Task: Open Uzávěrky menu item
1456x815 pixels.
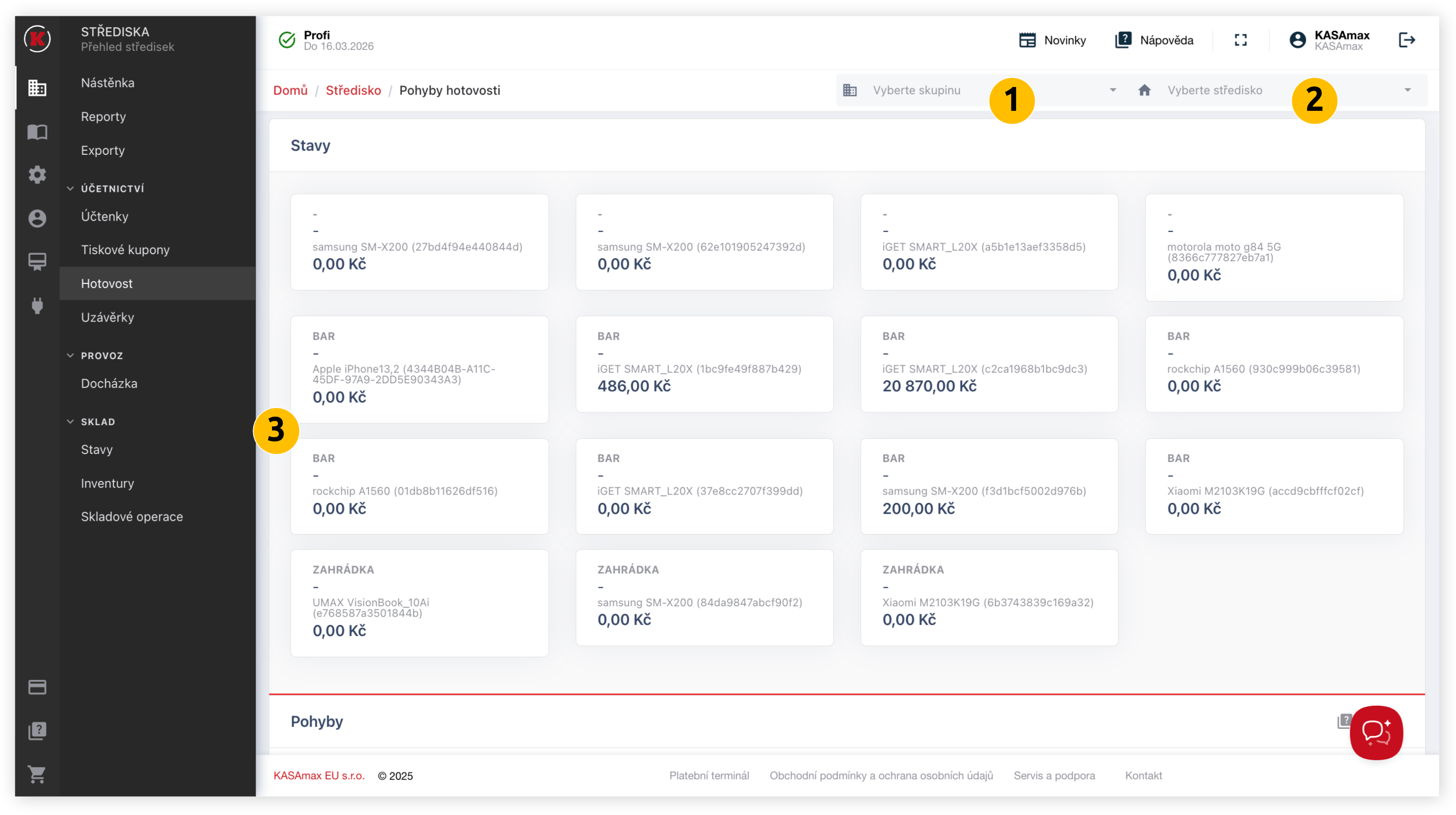Action: 107,317
